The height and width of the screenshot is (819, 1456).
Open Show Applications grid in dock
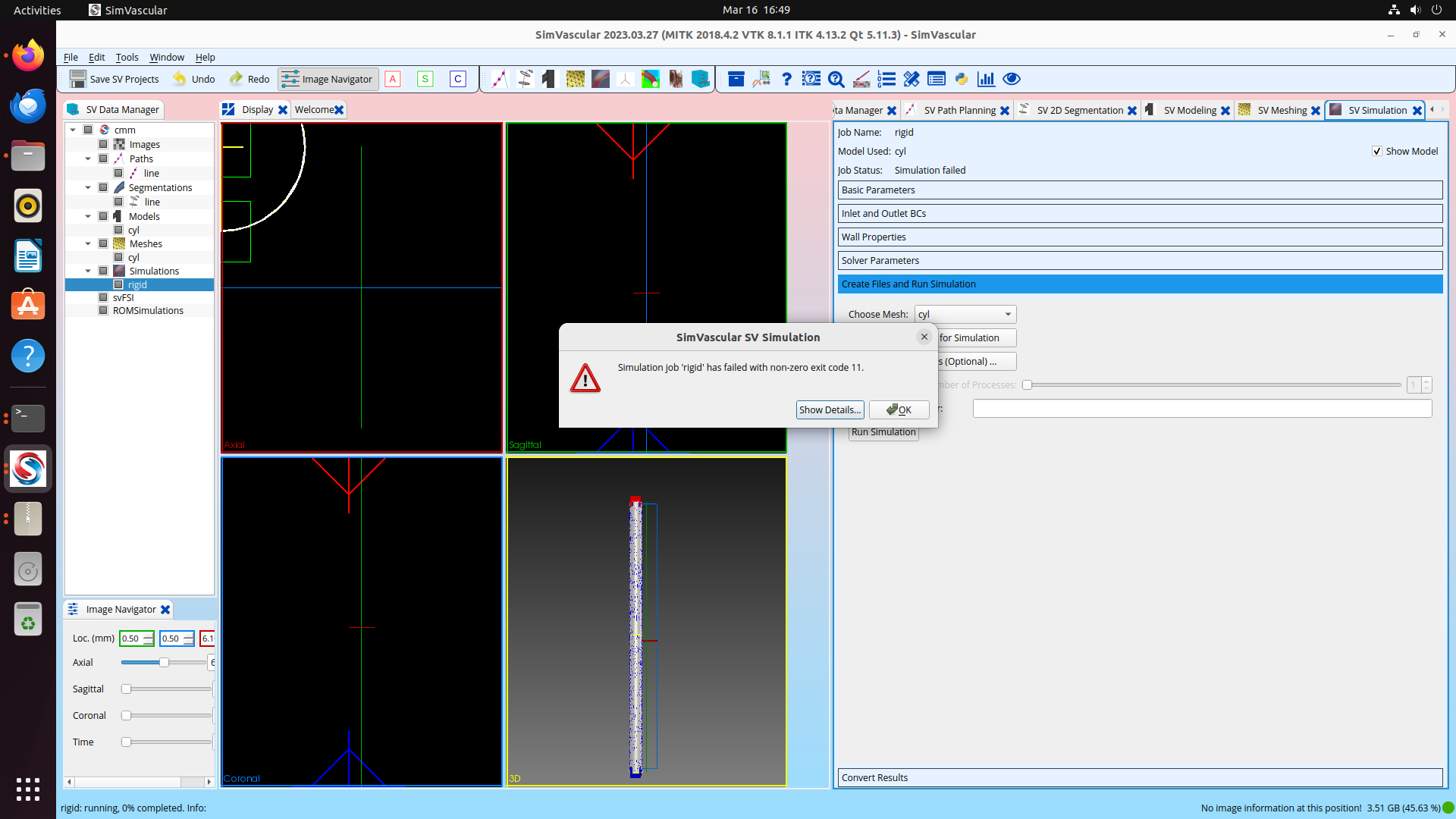click(x=28, y=789)
